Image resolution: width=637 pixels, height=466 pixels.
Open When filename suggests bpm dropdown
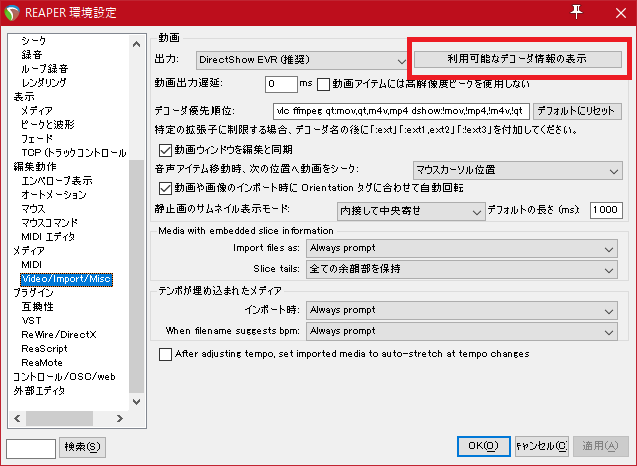click(x=462, y=332)
